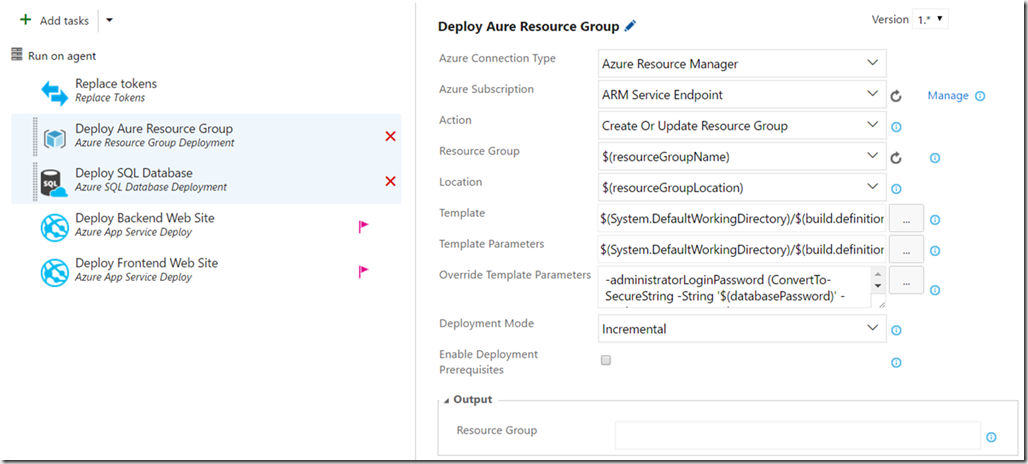Open the Action dropdown
The width and height of the screenshot is (1028, 464).
742,125
